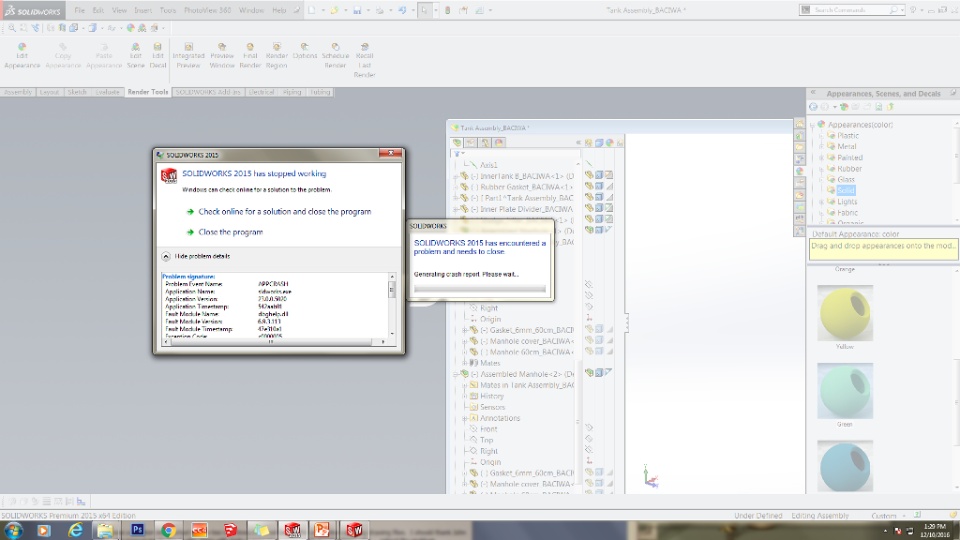
Task: Toggle hide/show for Inner Plate Divider row
Action: point(589,209)
